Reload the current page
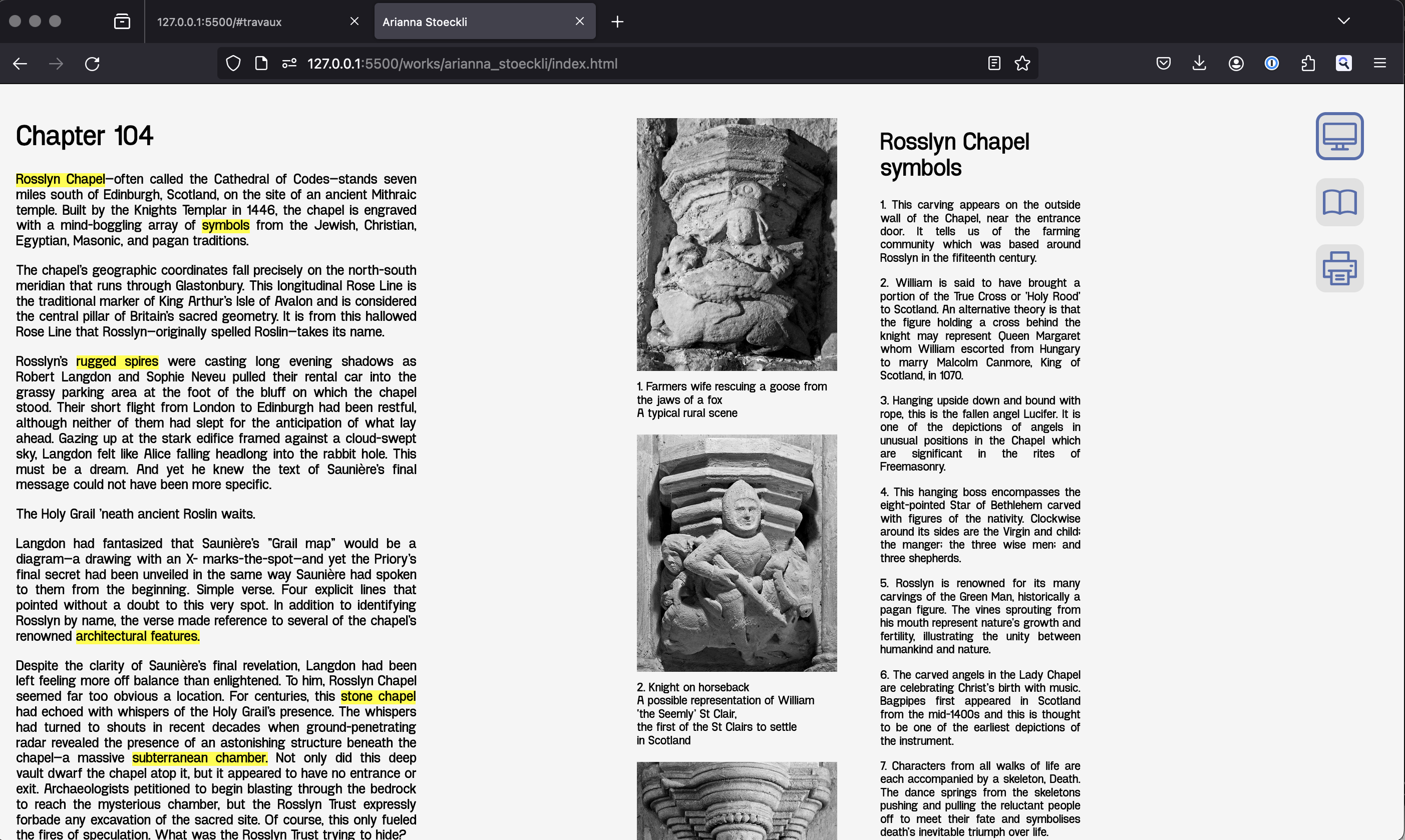This screenshot has width=1405, height=840. coord(92,64)
